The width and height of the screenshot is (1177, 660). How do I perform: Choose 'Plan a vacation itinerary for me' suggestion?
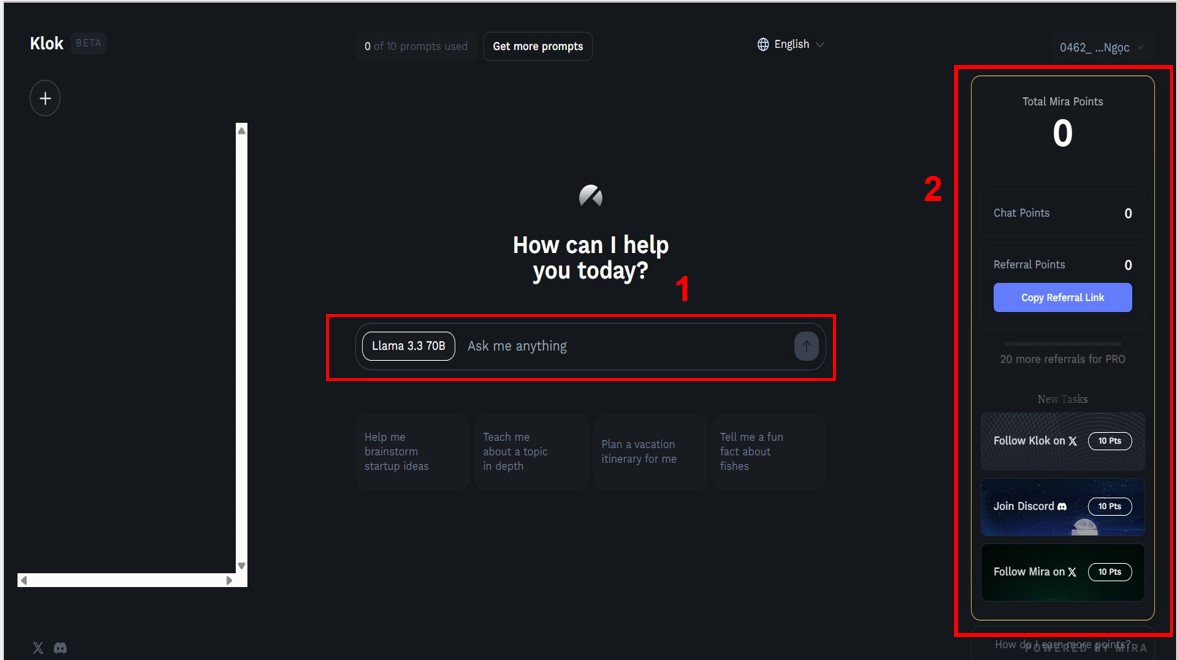coord(649,451)
